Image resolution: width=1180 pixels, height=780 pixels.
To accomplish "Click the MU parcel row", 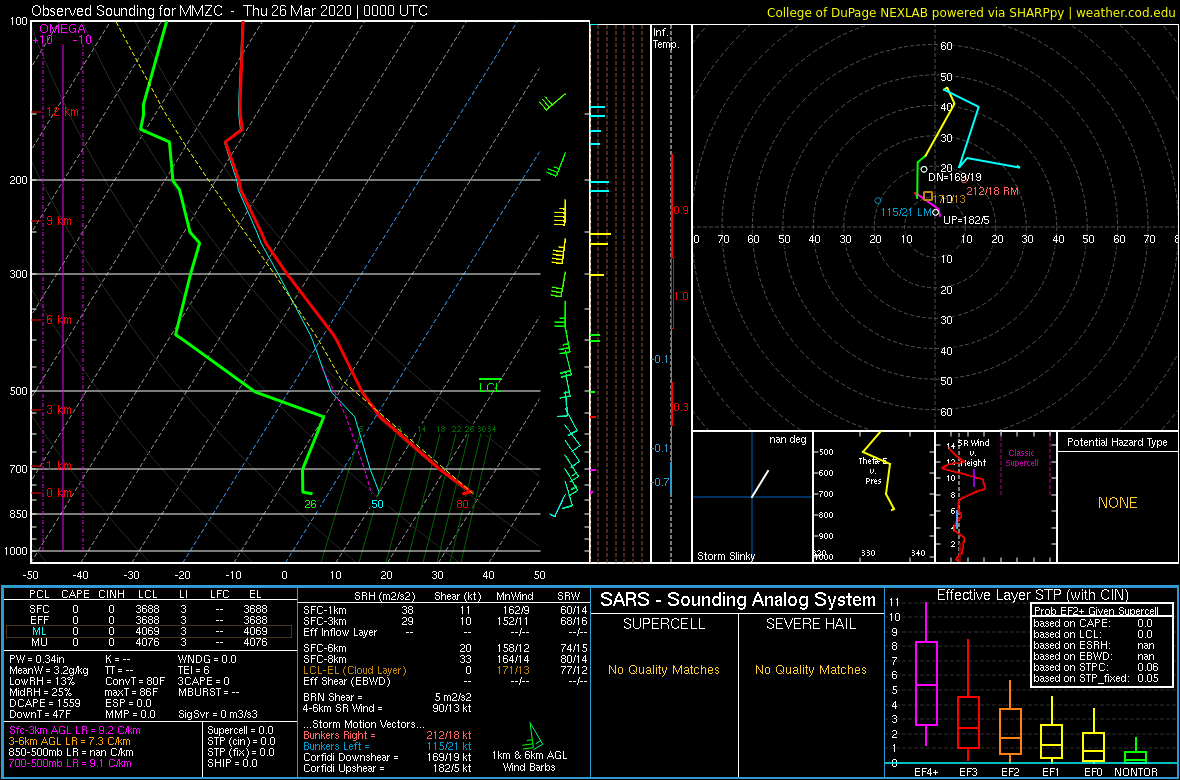I will 149,643.
